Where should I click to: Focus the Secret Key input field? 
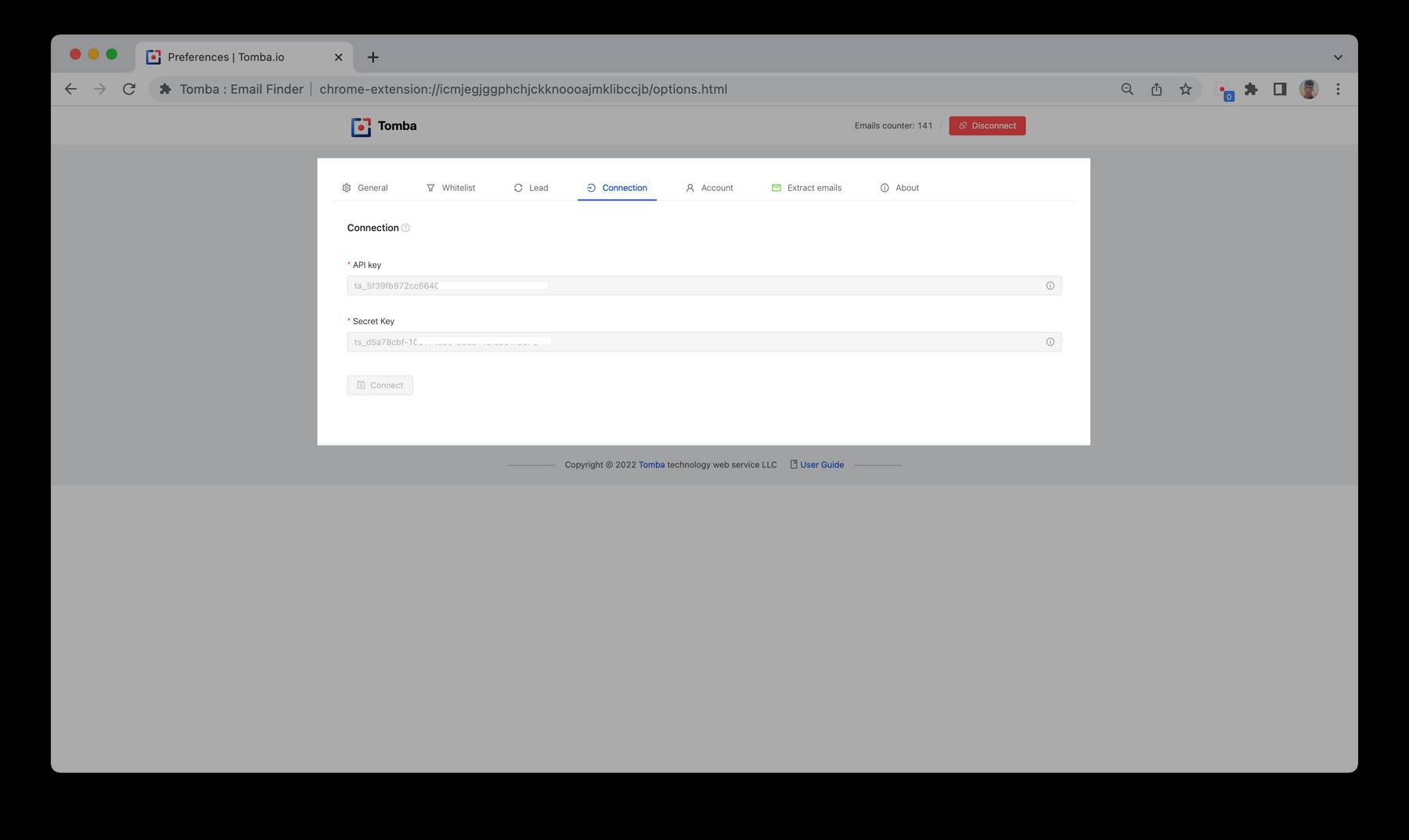(x=704, y=342)
